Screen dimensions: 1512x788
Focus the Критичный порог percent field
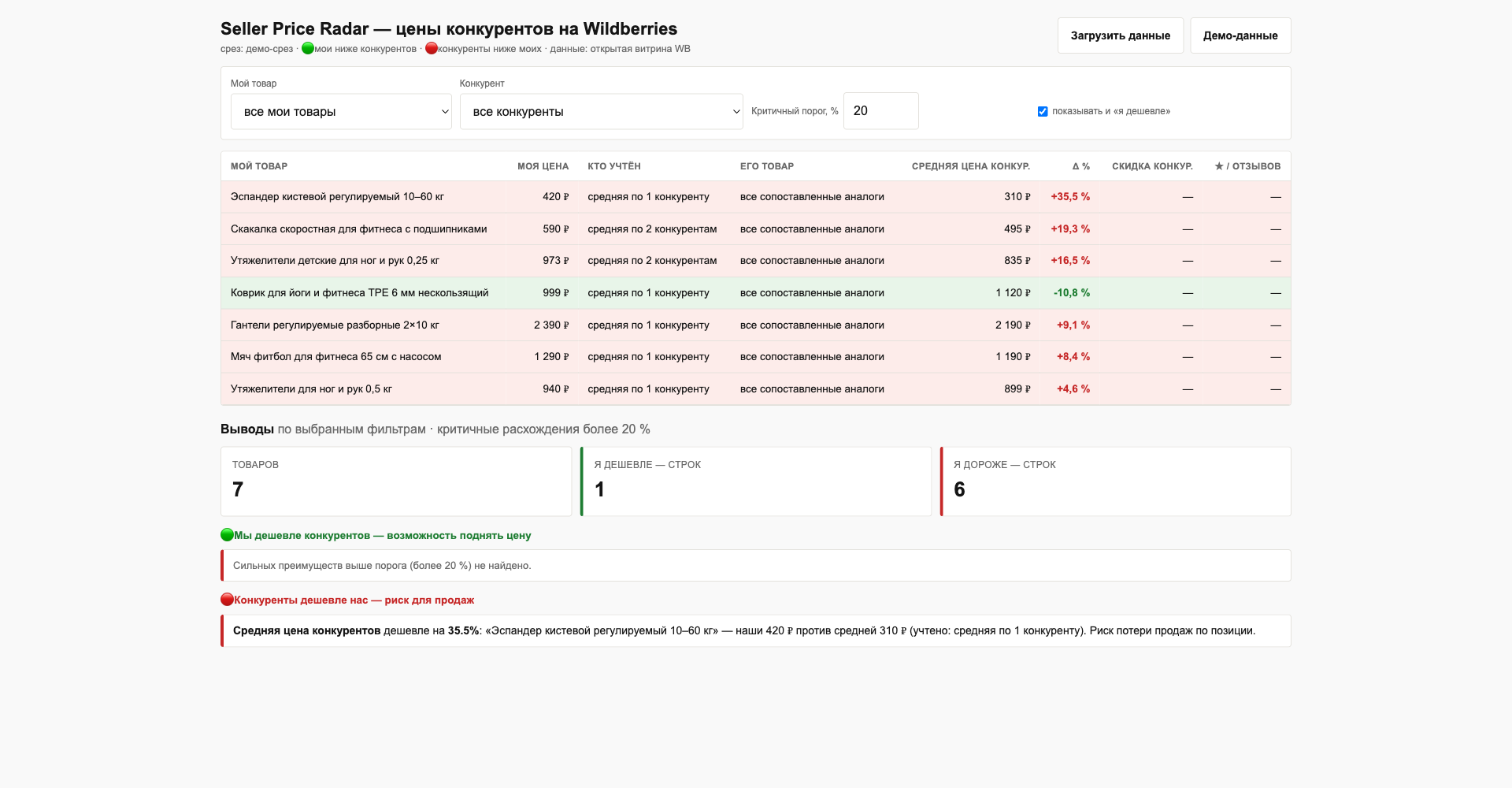pyautogui.click(x=880, y=111)
